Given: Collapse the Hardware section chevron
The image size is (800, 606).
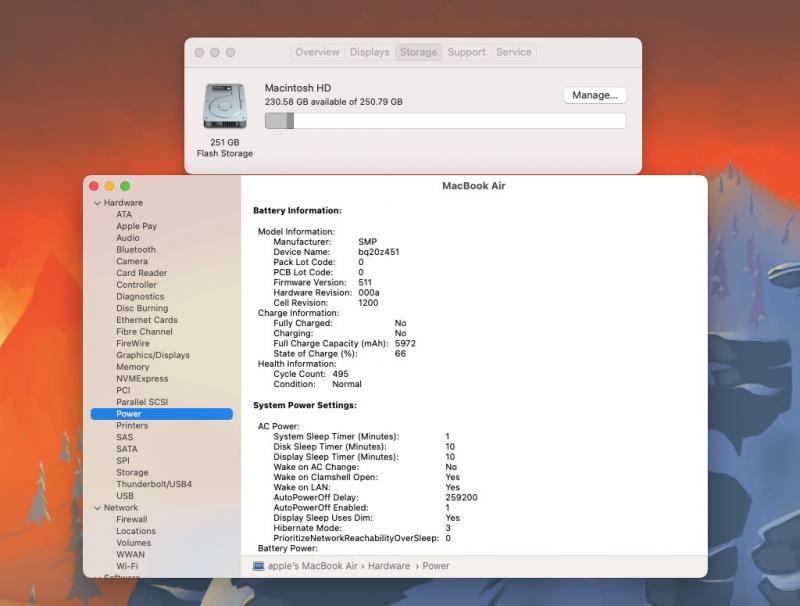Looking at the screenshot, I should [x=97, y=203].
